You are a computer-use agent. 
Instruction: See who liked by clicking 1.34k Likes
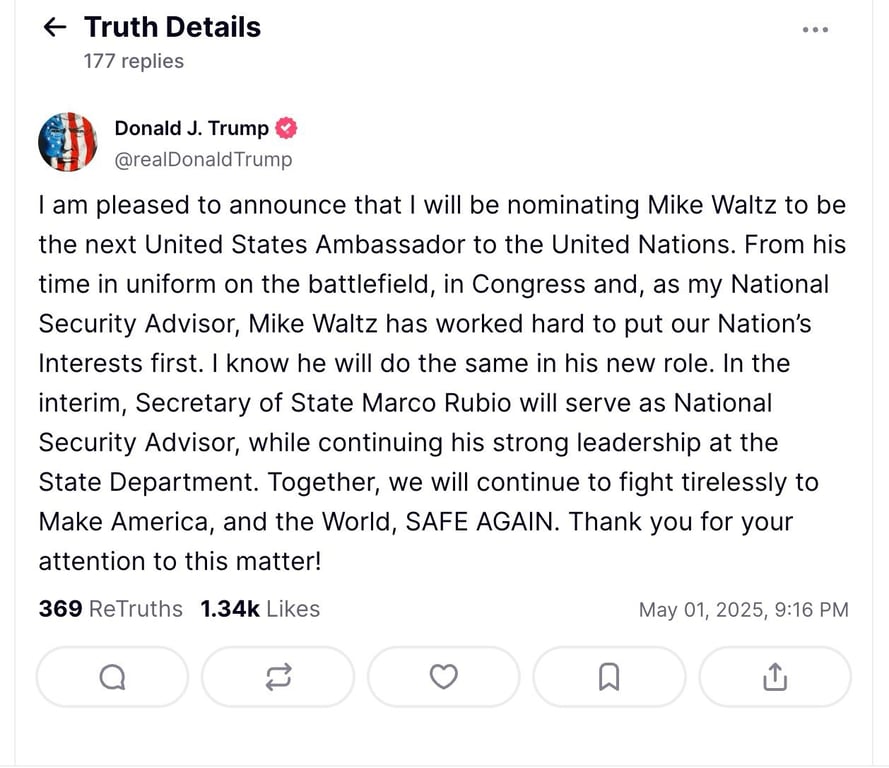tap(259, 609)
